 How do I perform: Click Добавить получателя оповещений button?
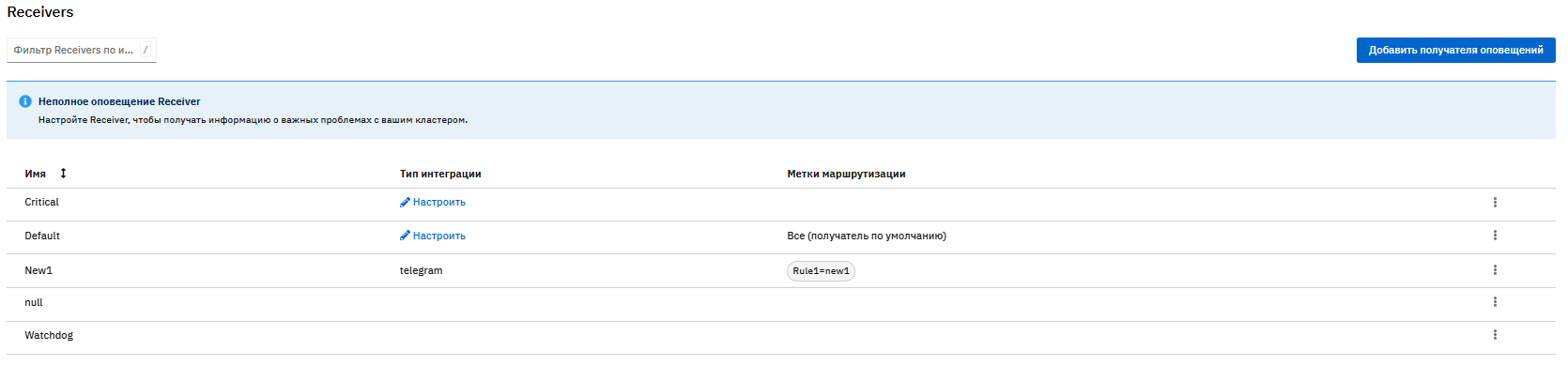[1455, 50]
